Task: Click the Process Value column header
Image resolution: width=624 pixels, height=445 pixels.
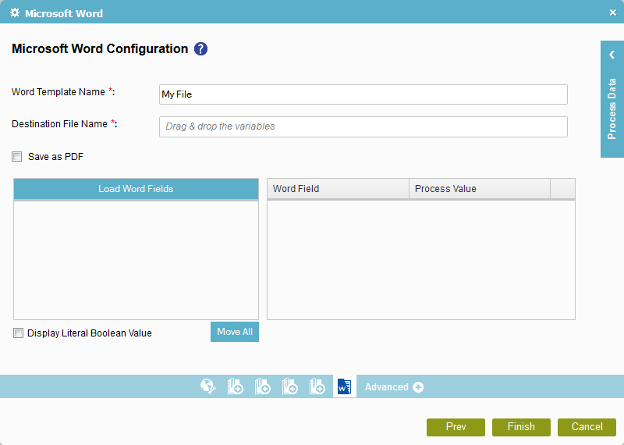Action: 480,189
